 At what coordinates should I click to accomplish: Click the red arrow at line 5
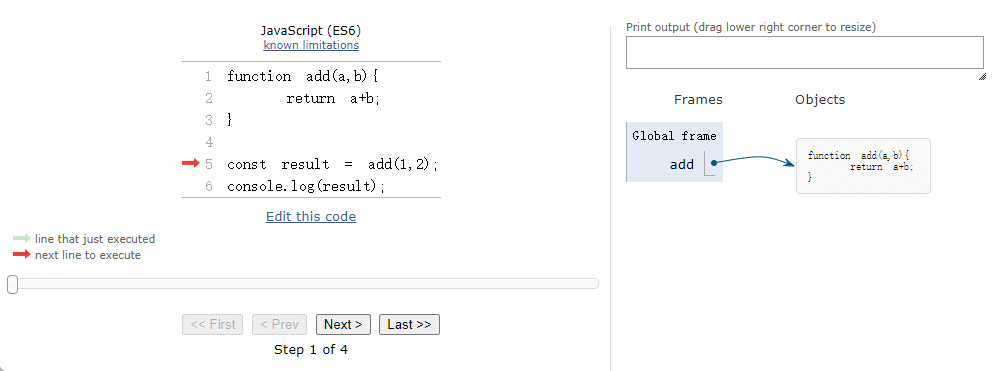click(191, 164)
